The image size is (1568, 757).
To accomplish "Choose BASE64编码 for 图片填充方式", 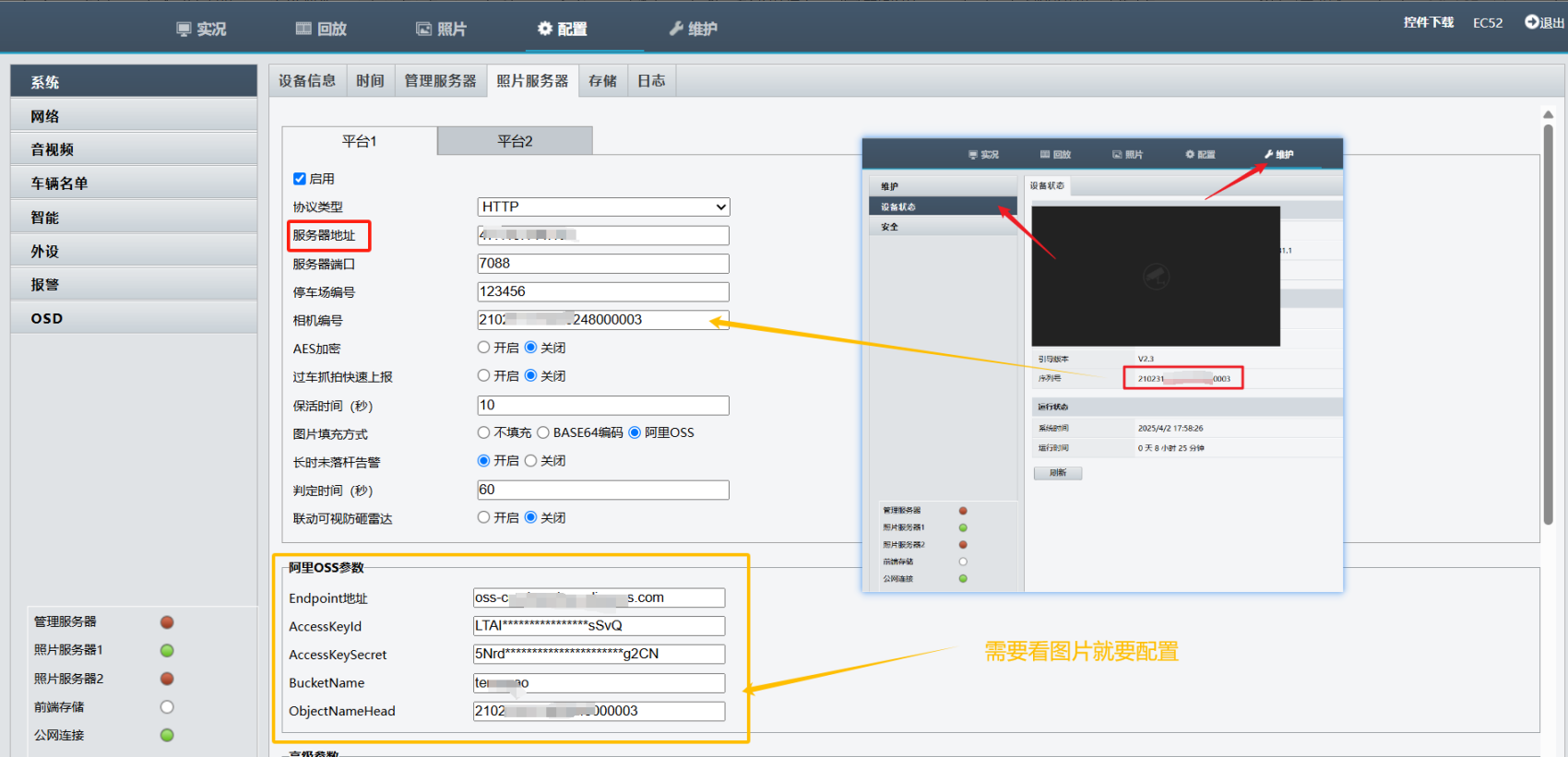I will [543, 432].
